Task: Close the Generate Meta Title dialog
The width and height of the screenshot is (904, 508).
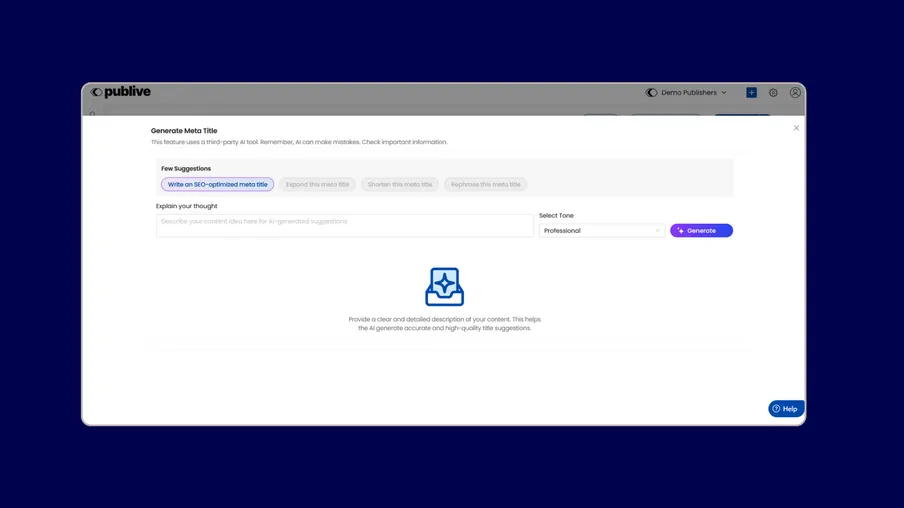Action: [796, 128]
